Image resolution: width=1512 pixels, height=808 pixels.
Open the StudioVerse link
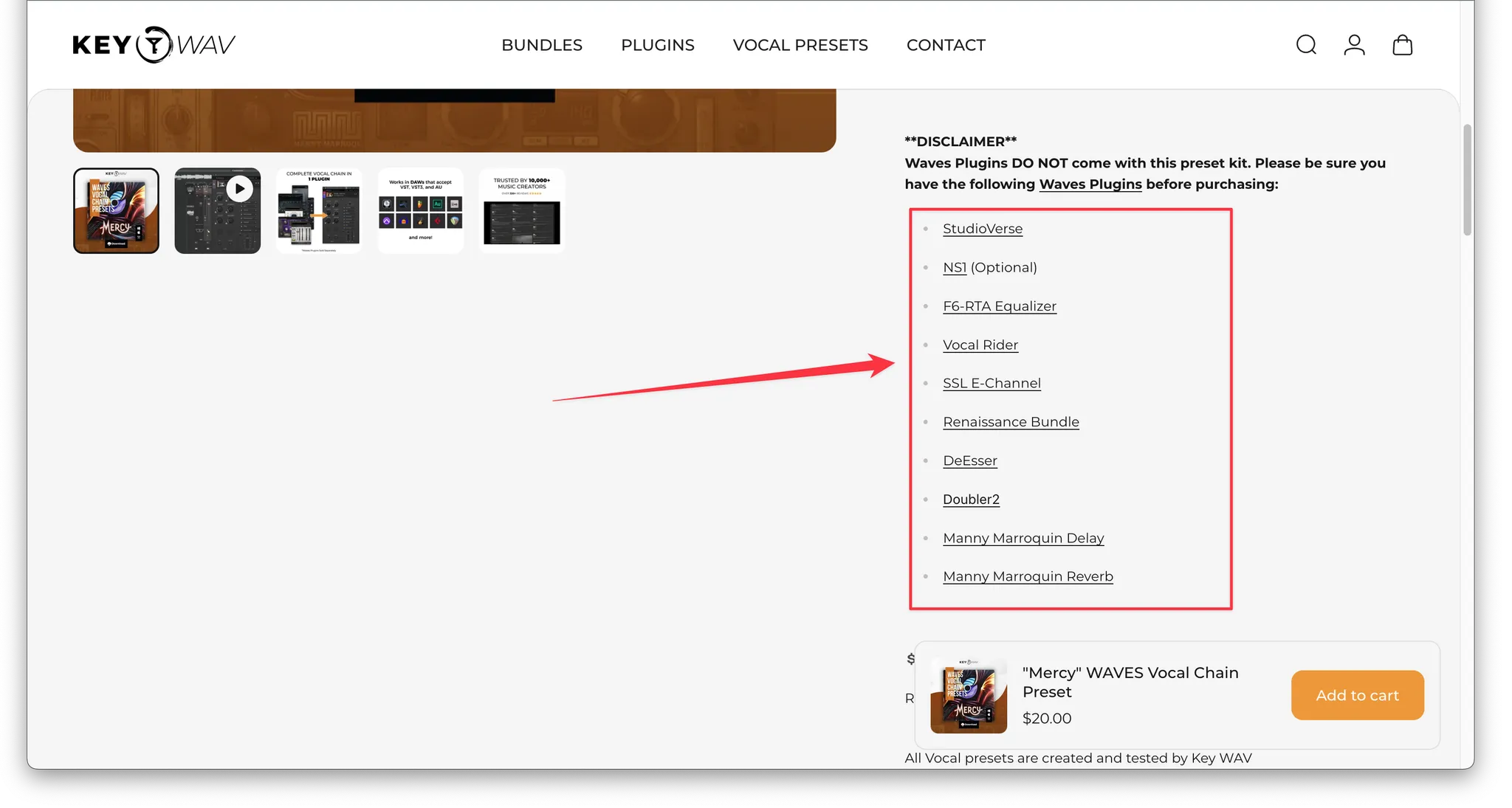click(983, 229)
